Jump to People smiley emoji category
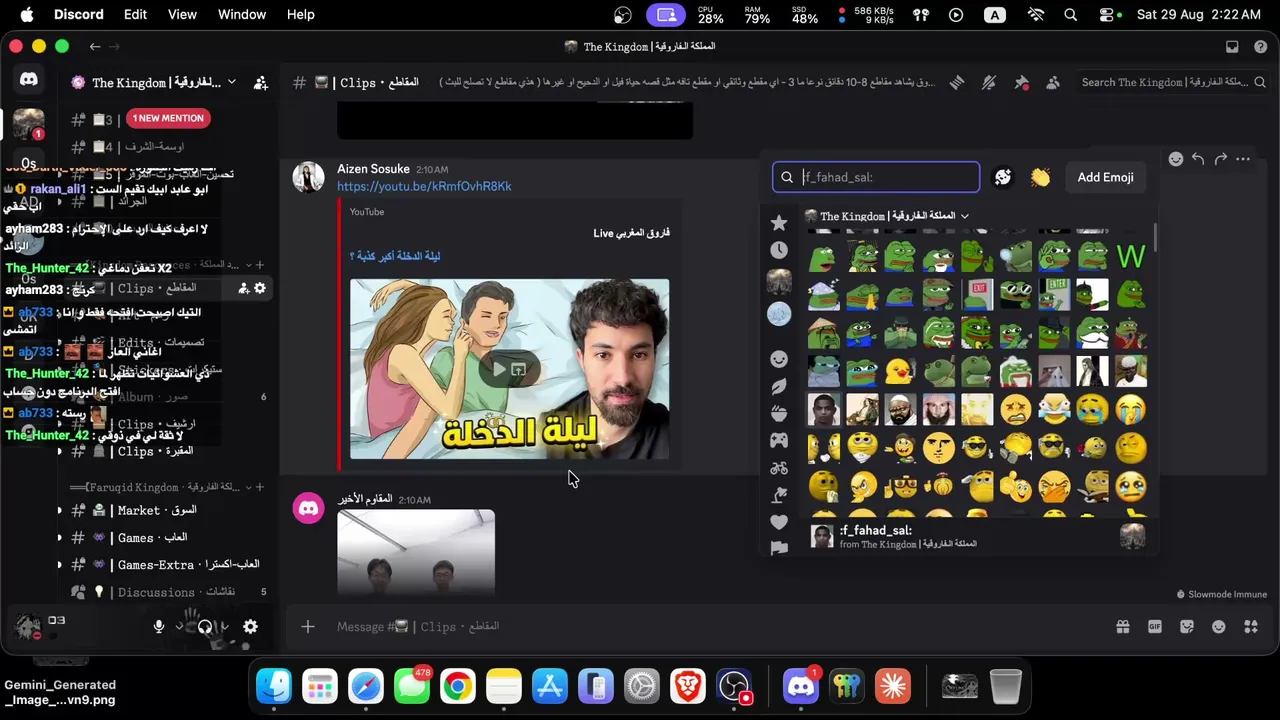 coord(779,359)
